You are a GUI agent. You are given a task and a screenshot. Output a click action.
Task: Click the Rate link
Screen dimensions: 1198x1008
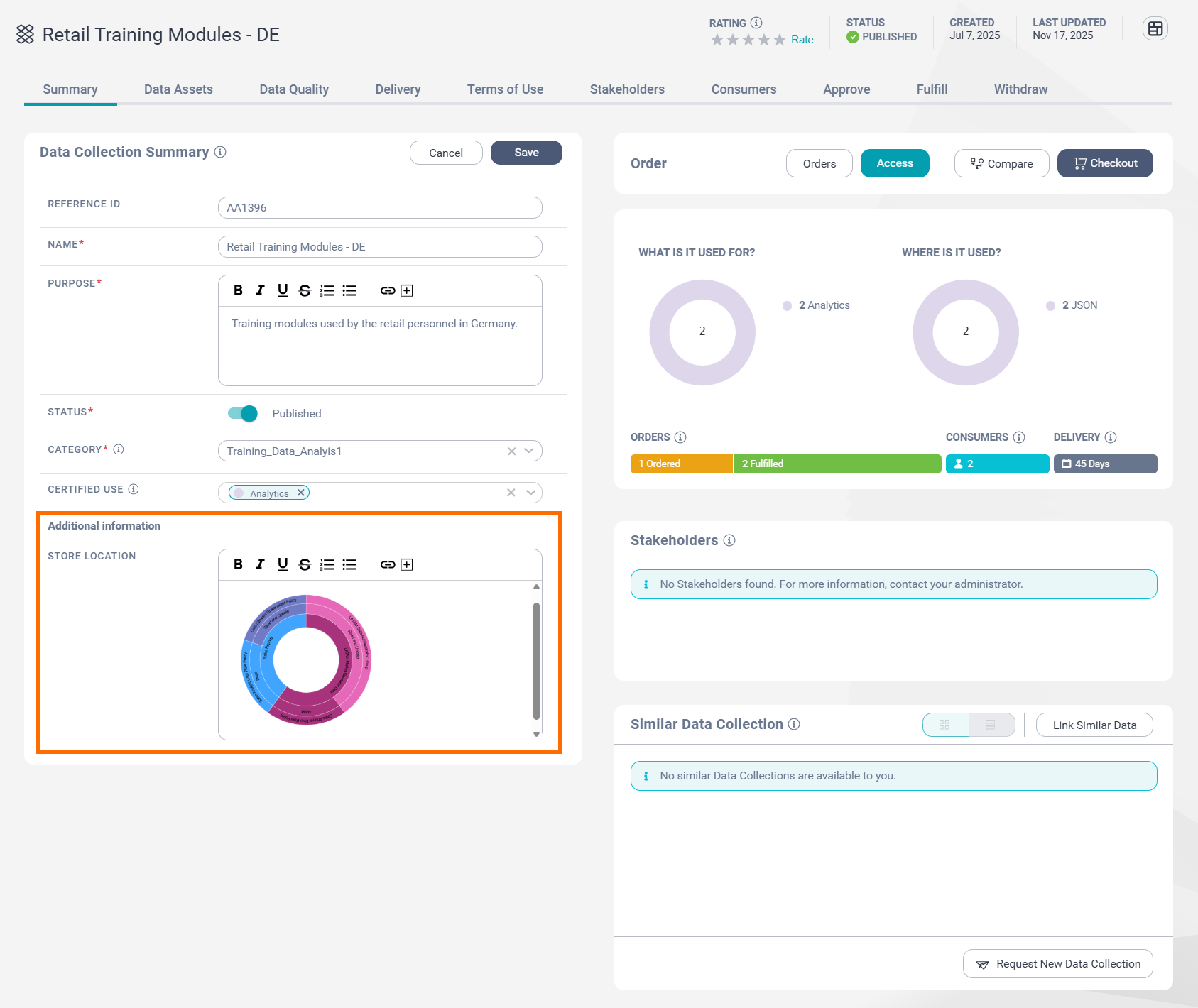[x=802, y=40]
